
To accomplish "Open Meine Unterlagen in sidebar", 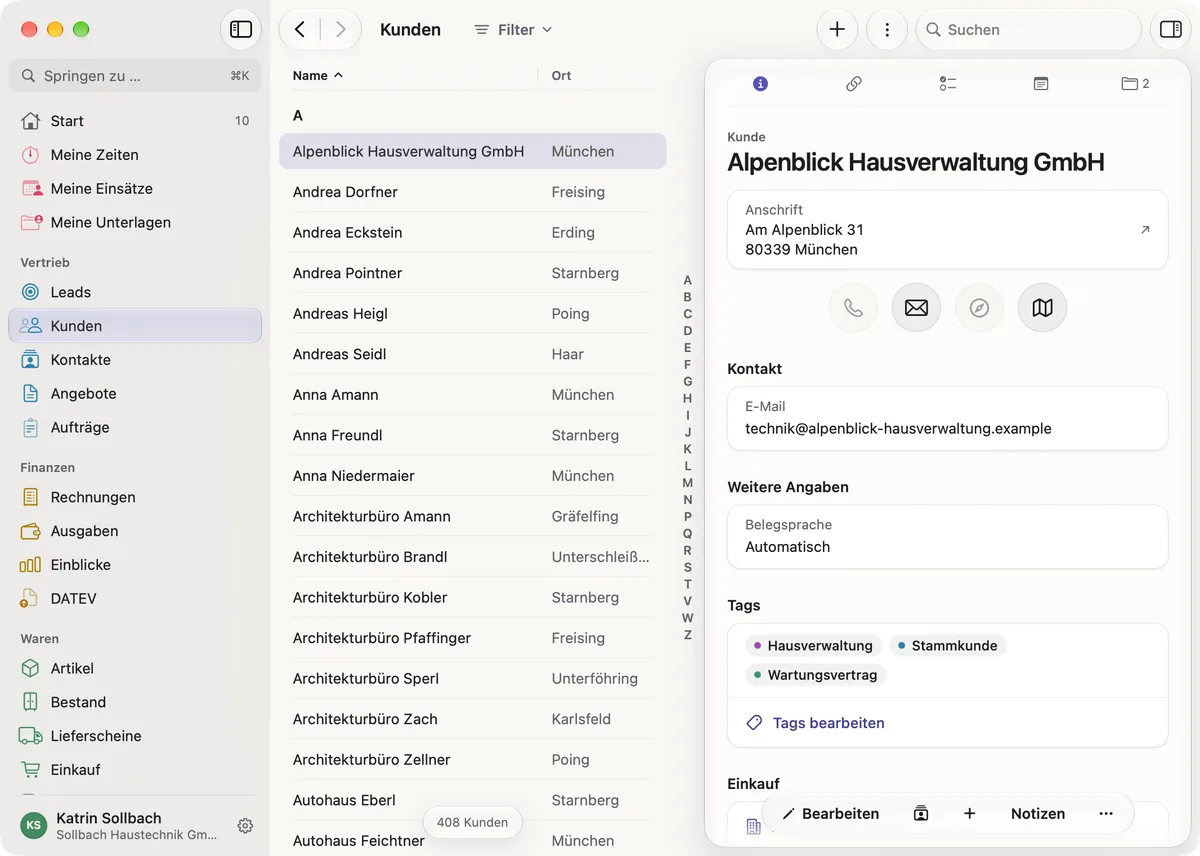I will pyautogui.click(x=135, y=223).
